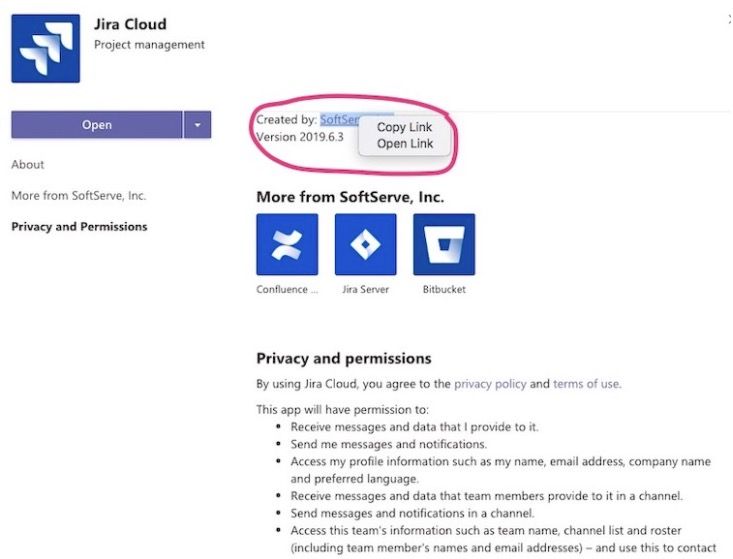Click the Jira Server tile label
733x559 pixels.
point(366,289)
